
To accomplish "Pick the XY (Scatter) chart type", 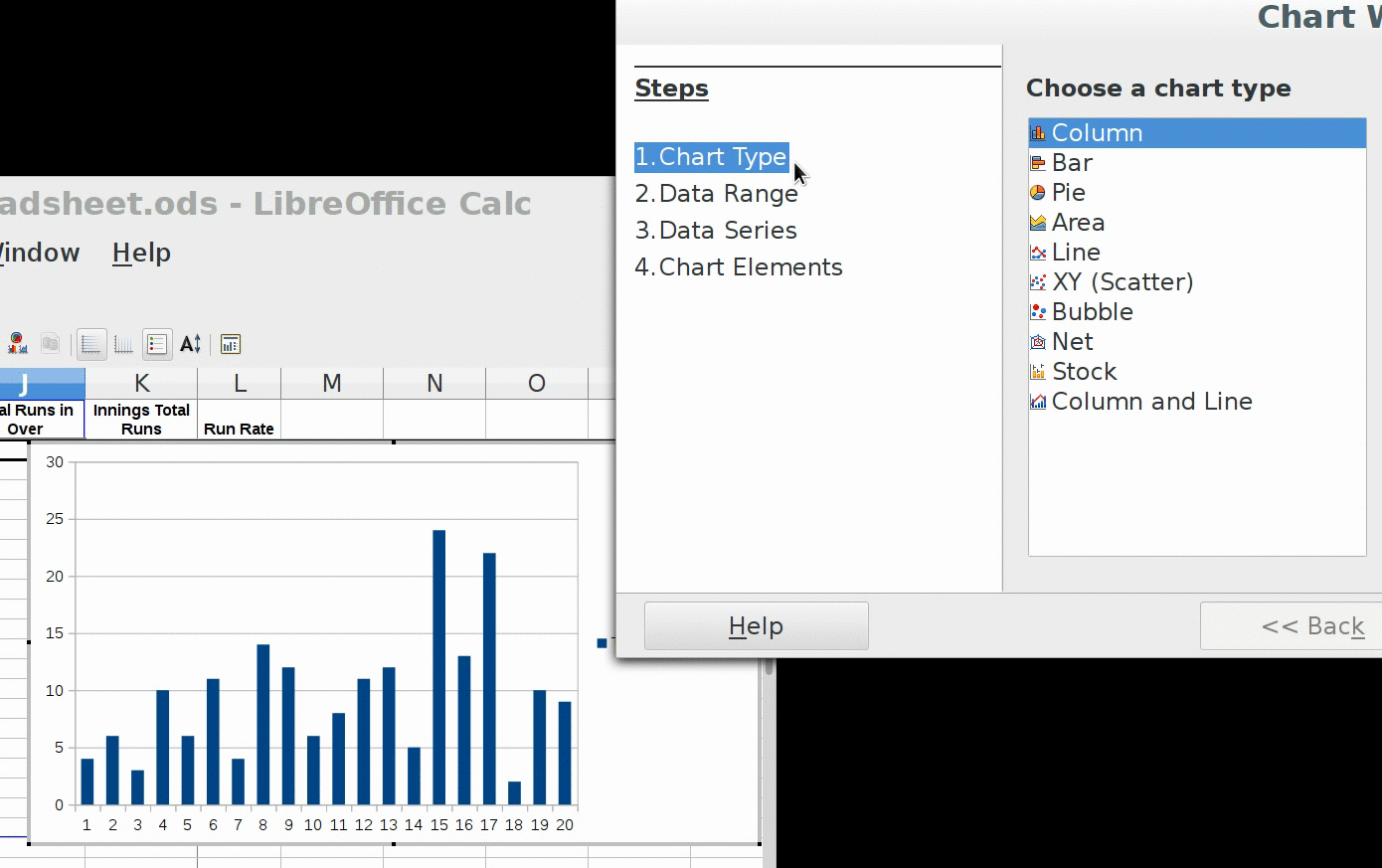I will click(1122, 282).
